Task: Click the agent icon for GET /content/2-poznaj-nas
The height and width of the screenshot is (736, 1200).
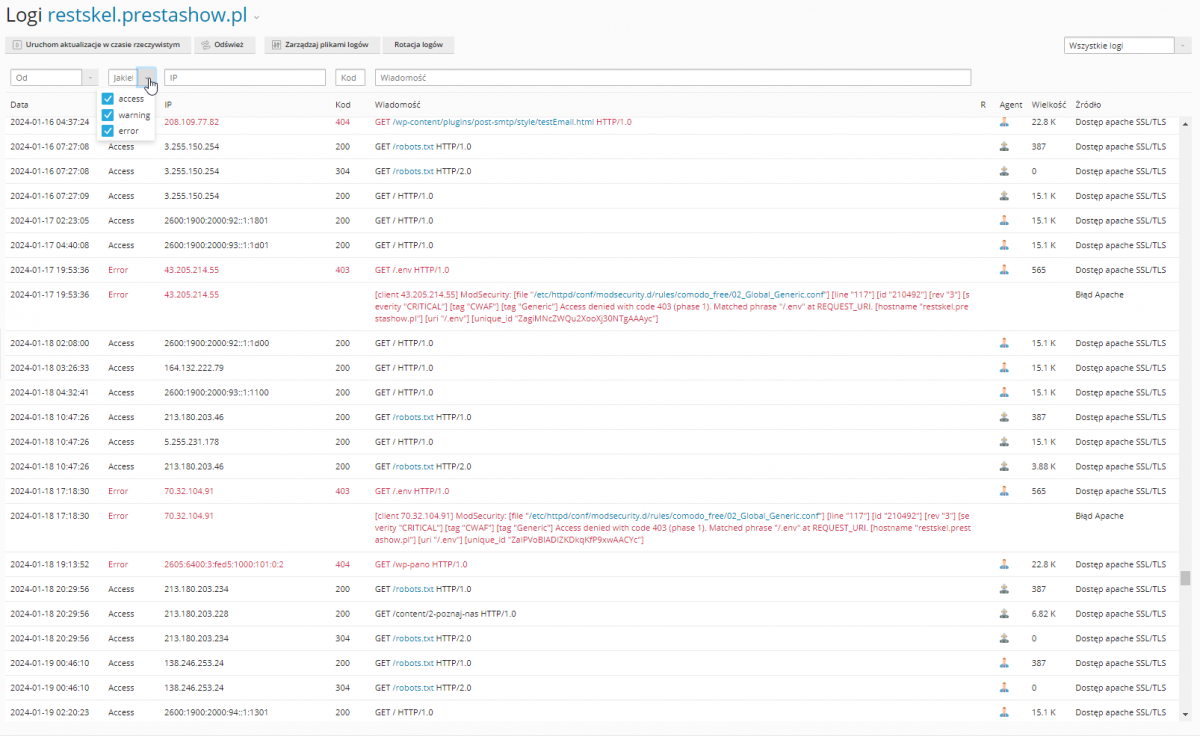Action: (x=1004, y=613)
